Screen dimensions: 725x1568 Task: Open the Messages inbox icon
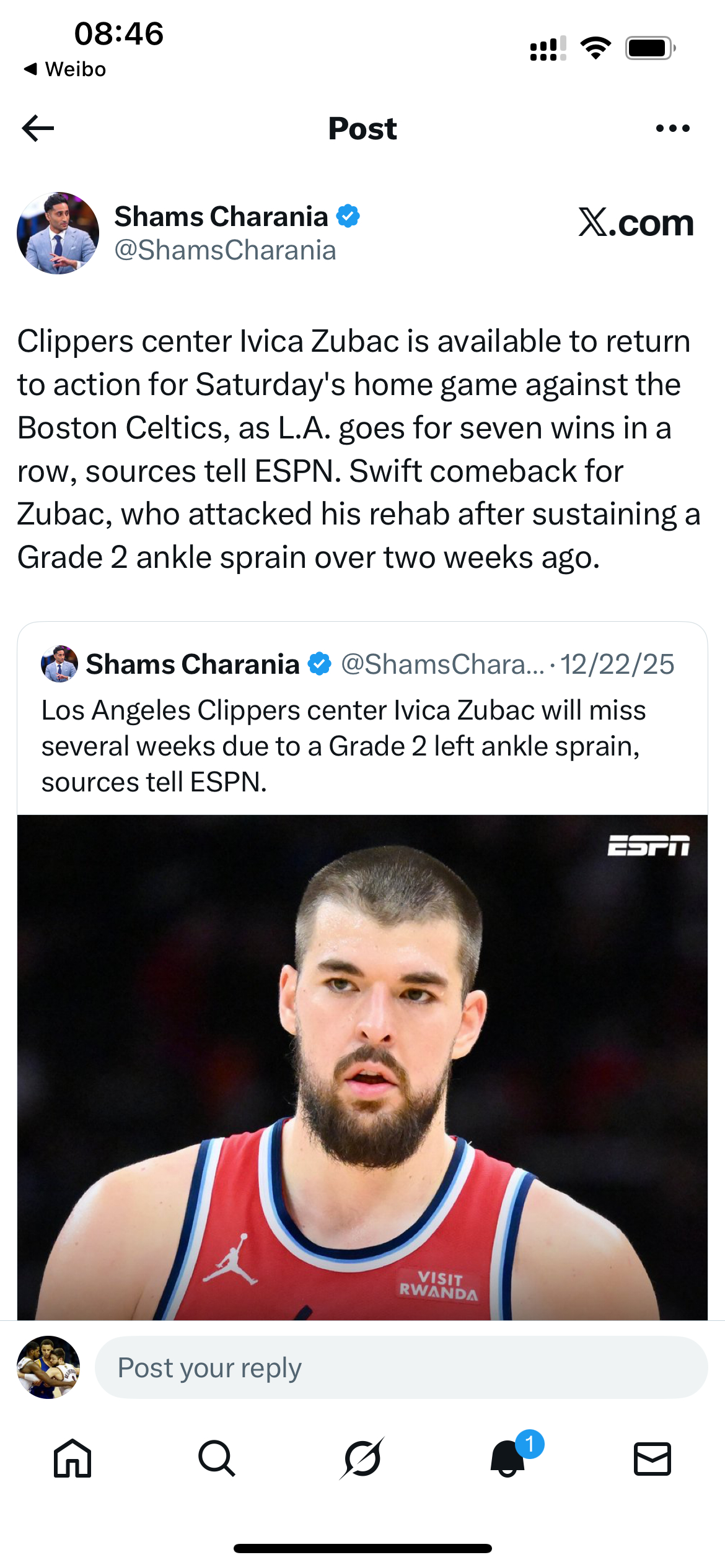[652, 1459]
